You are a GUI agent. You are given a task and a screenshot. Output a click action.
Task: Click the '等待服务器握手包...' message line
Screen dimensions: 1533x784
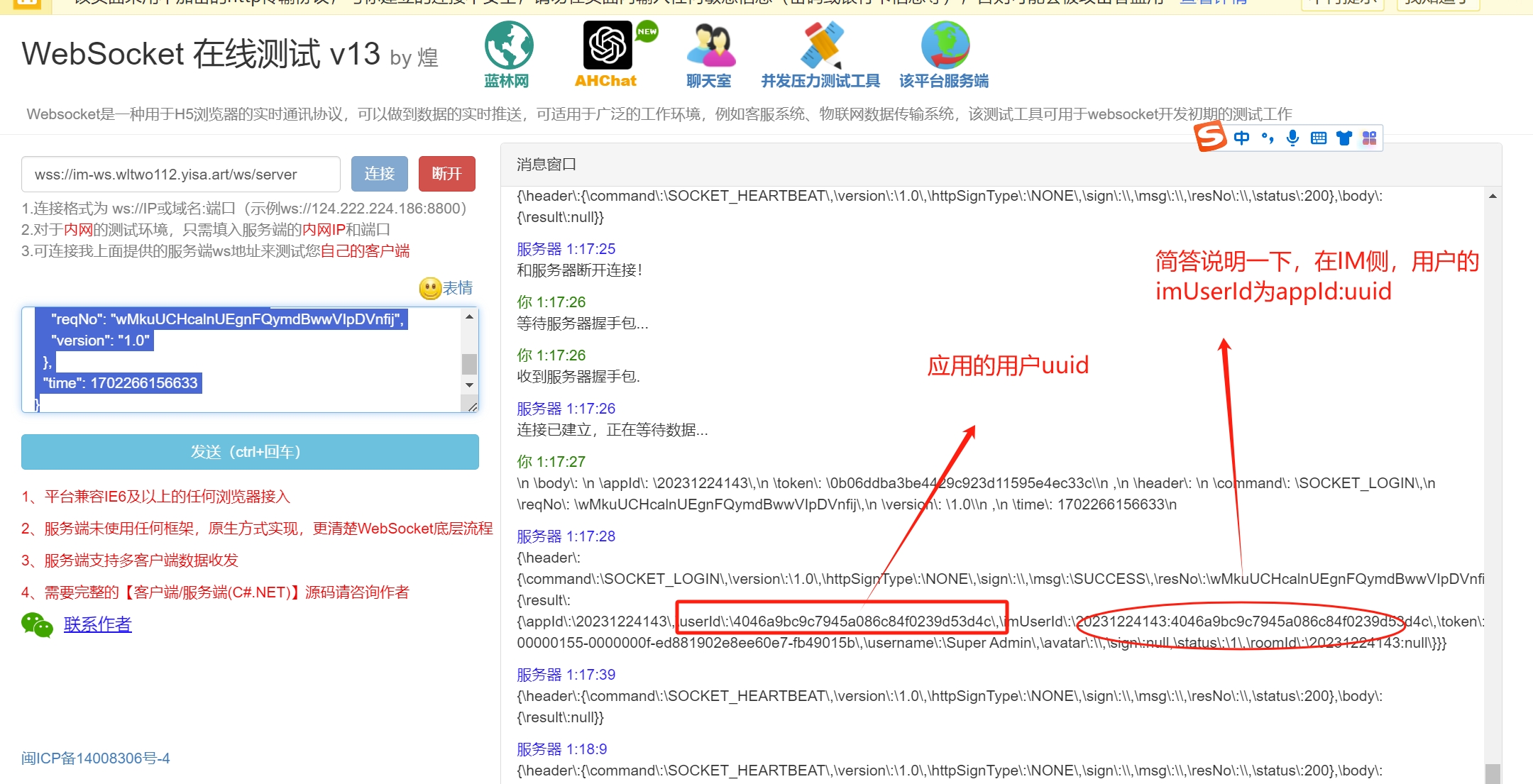coord(583,324)
